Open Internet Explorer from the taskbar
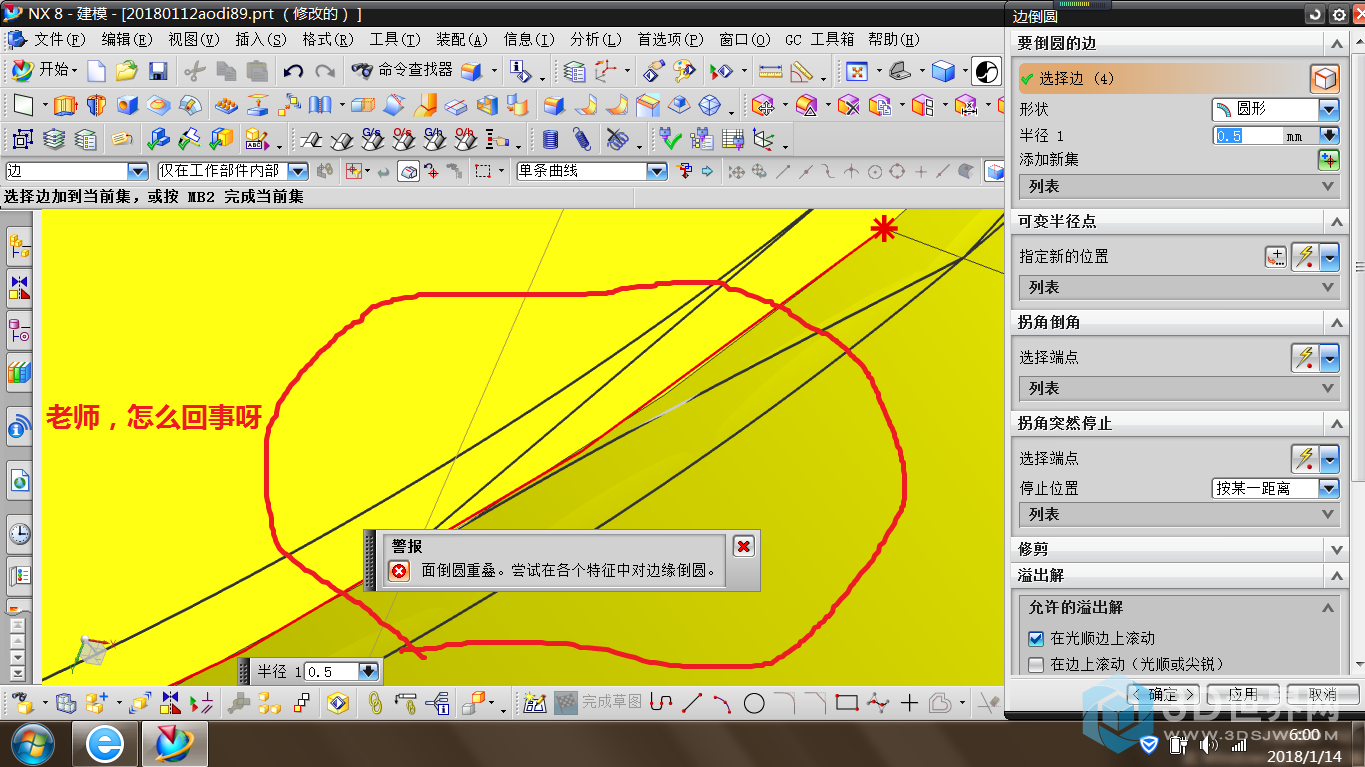 coord(104,744)
